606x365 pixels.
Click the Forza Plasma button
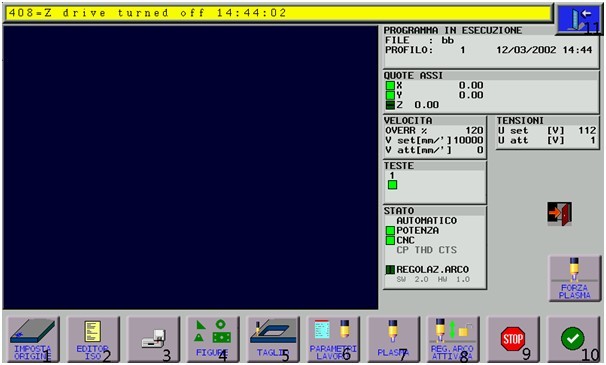point(575,278)
